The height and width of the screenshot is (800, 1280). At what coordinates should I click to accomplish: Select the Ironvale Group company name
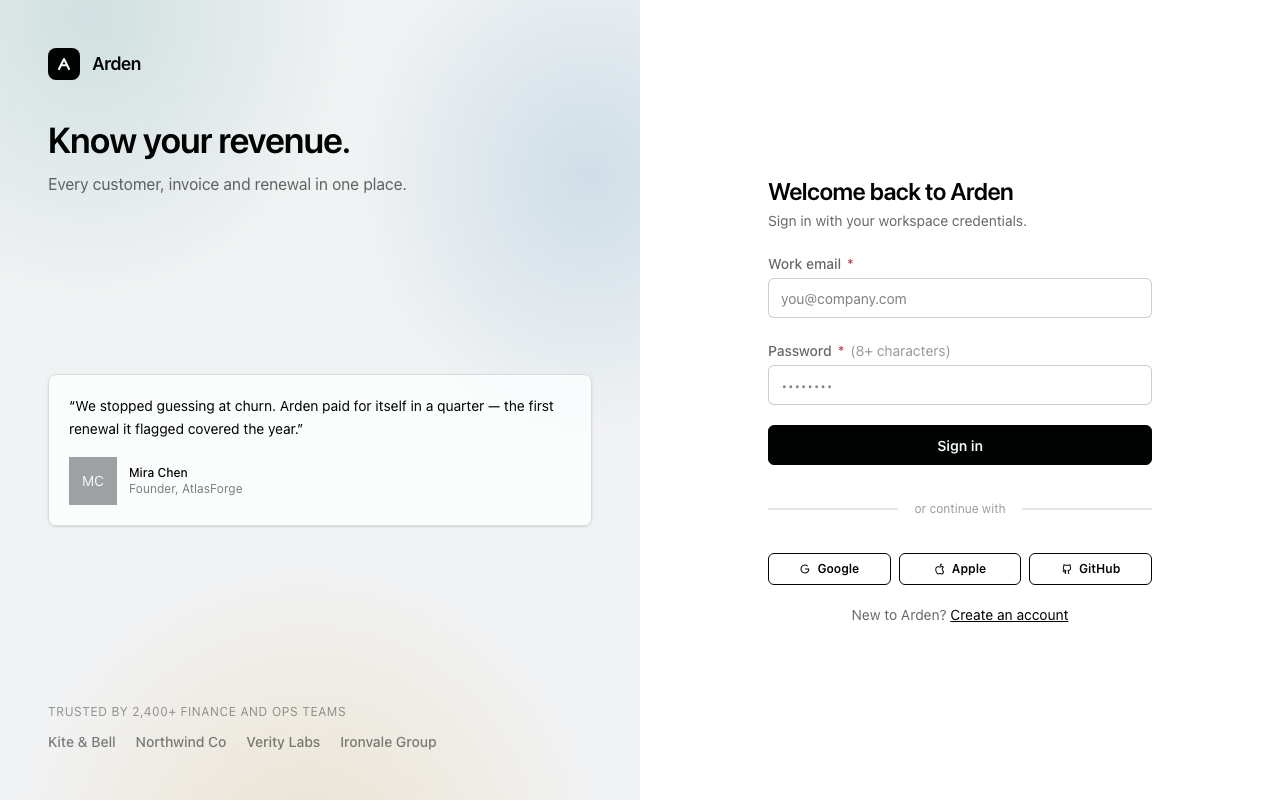tap(388, 742)
